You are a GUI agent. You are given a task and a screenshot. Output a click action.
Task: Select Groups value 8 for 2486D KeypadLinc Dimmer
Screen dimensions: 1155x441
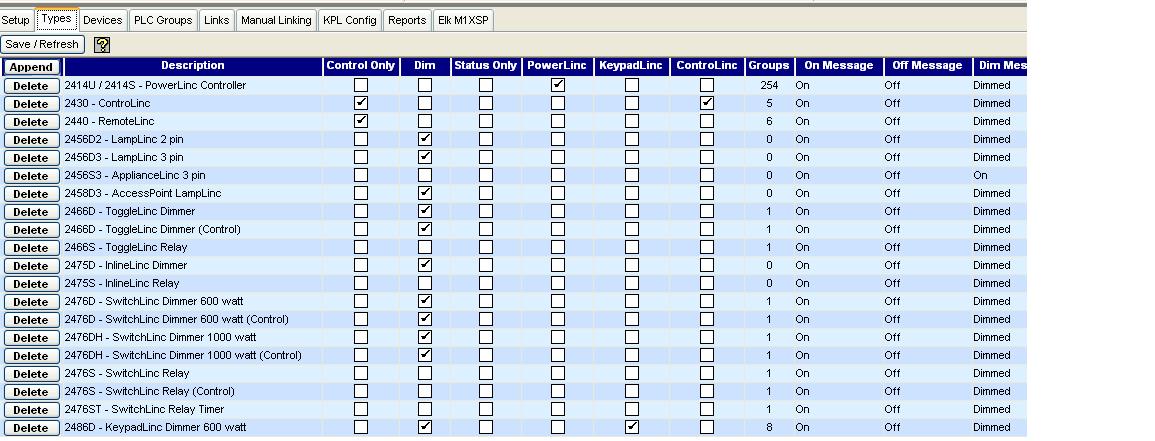[x=769, y=427]
